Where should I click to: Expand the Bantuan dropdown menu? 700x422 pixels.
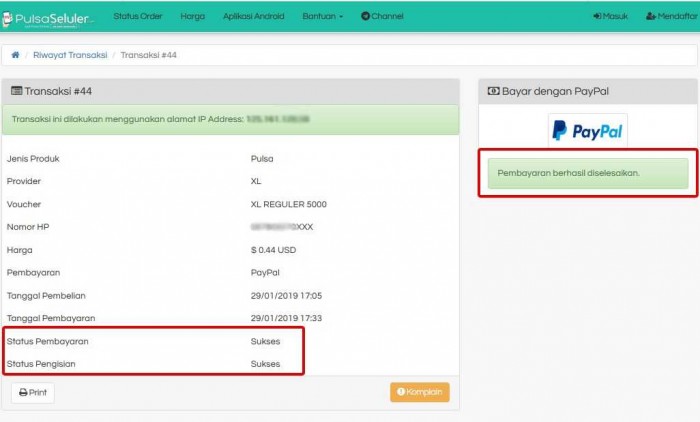[323, 16]
